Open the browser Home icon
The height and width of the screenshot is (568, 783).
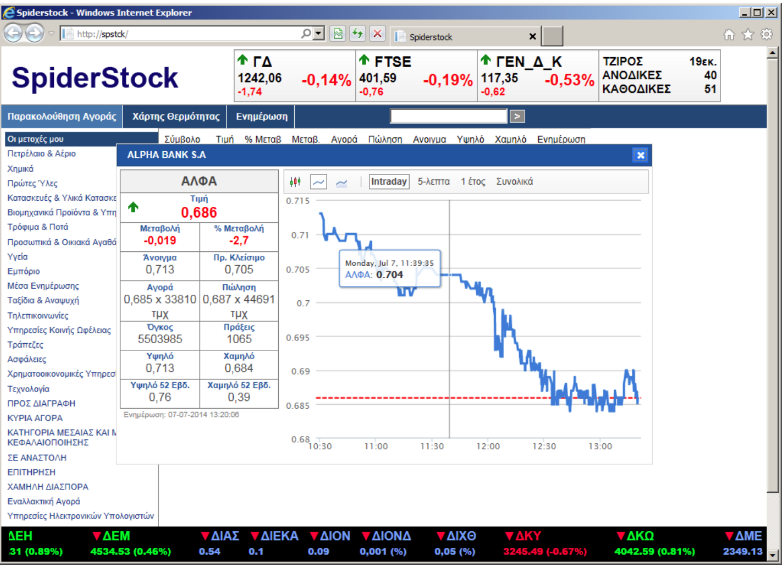(729, 34)
